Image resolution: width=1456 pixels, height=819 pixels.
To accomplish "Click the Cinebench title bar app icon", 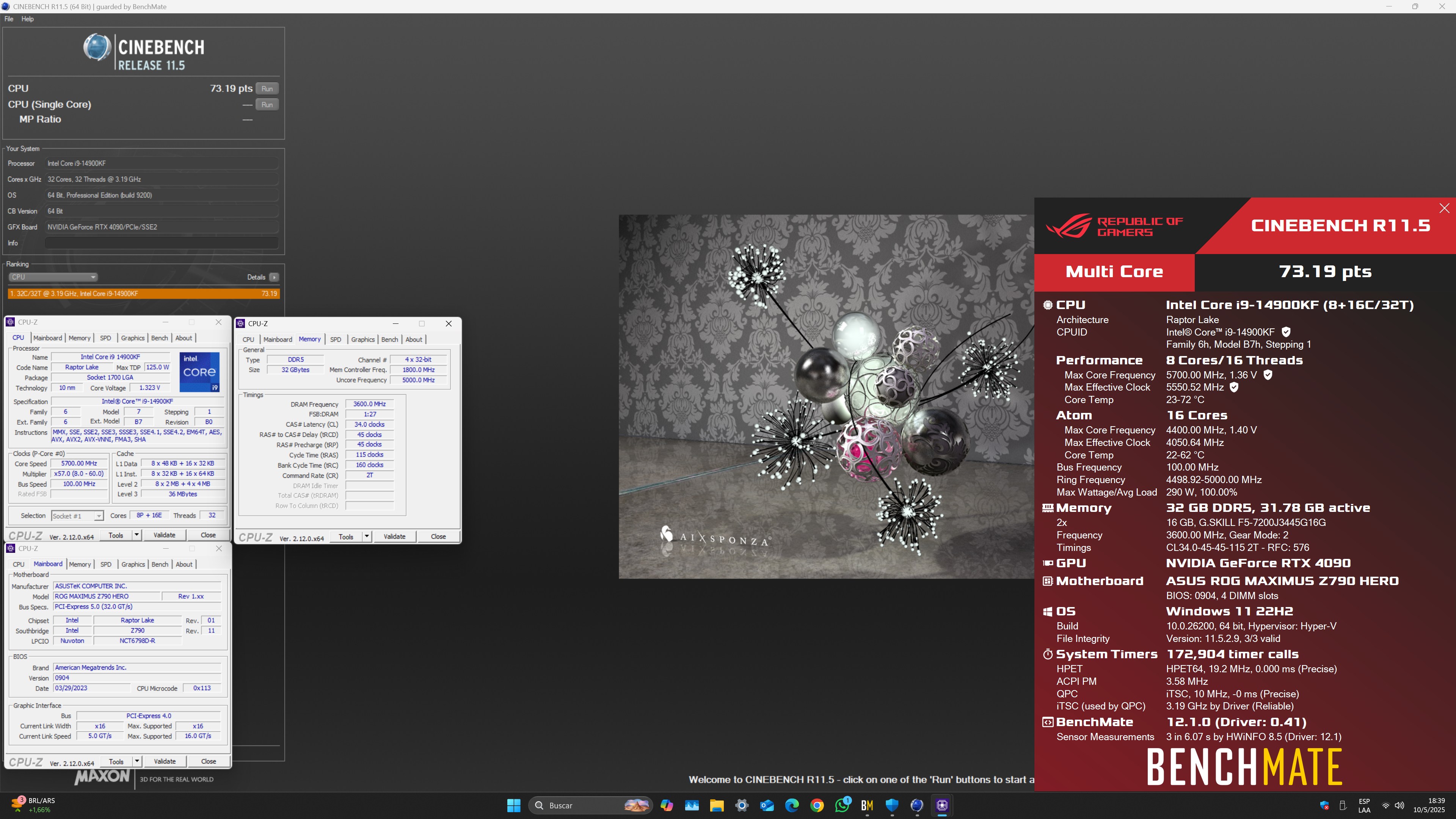I will [x=6, y=6].
